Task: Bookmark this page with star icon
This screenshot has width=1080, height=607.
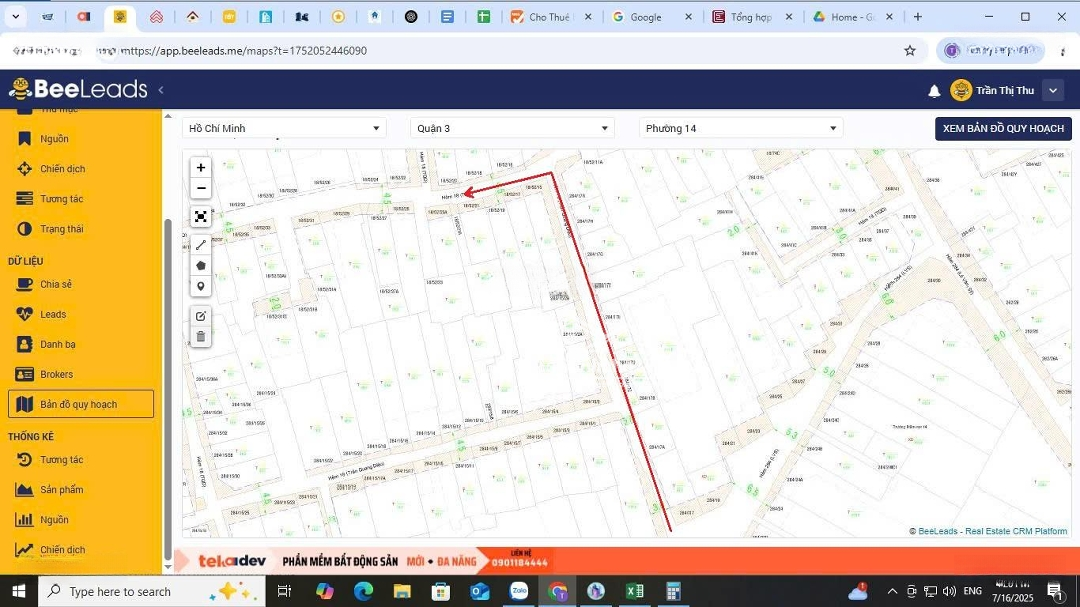Action: [910, 51]
